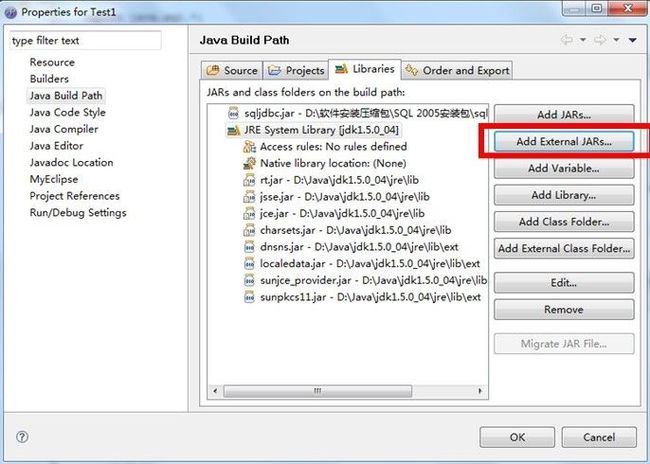
Task: Click the rt.jar jar icon
Action: coord(249,180)
